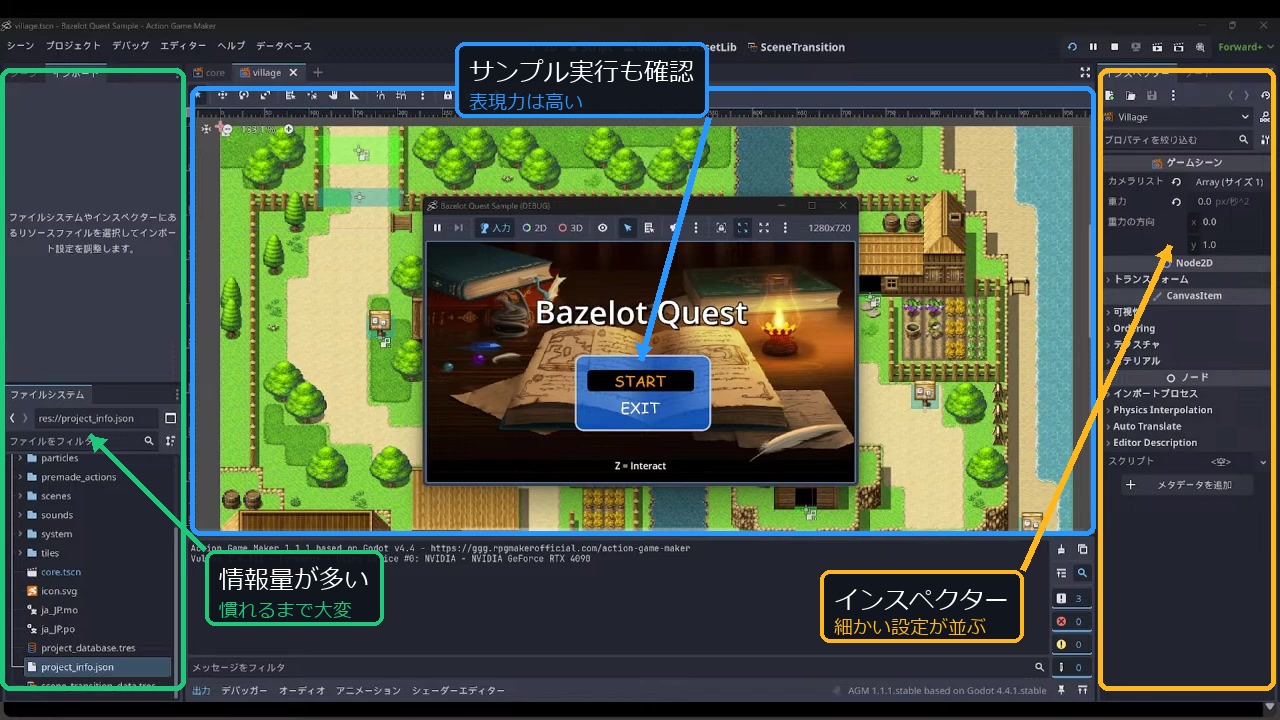Image resolution: width=1280 pixels, height=720 pixels.
Task: Click EXIT in the Bazelot Quest game
Action: [x=640, y=408]
